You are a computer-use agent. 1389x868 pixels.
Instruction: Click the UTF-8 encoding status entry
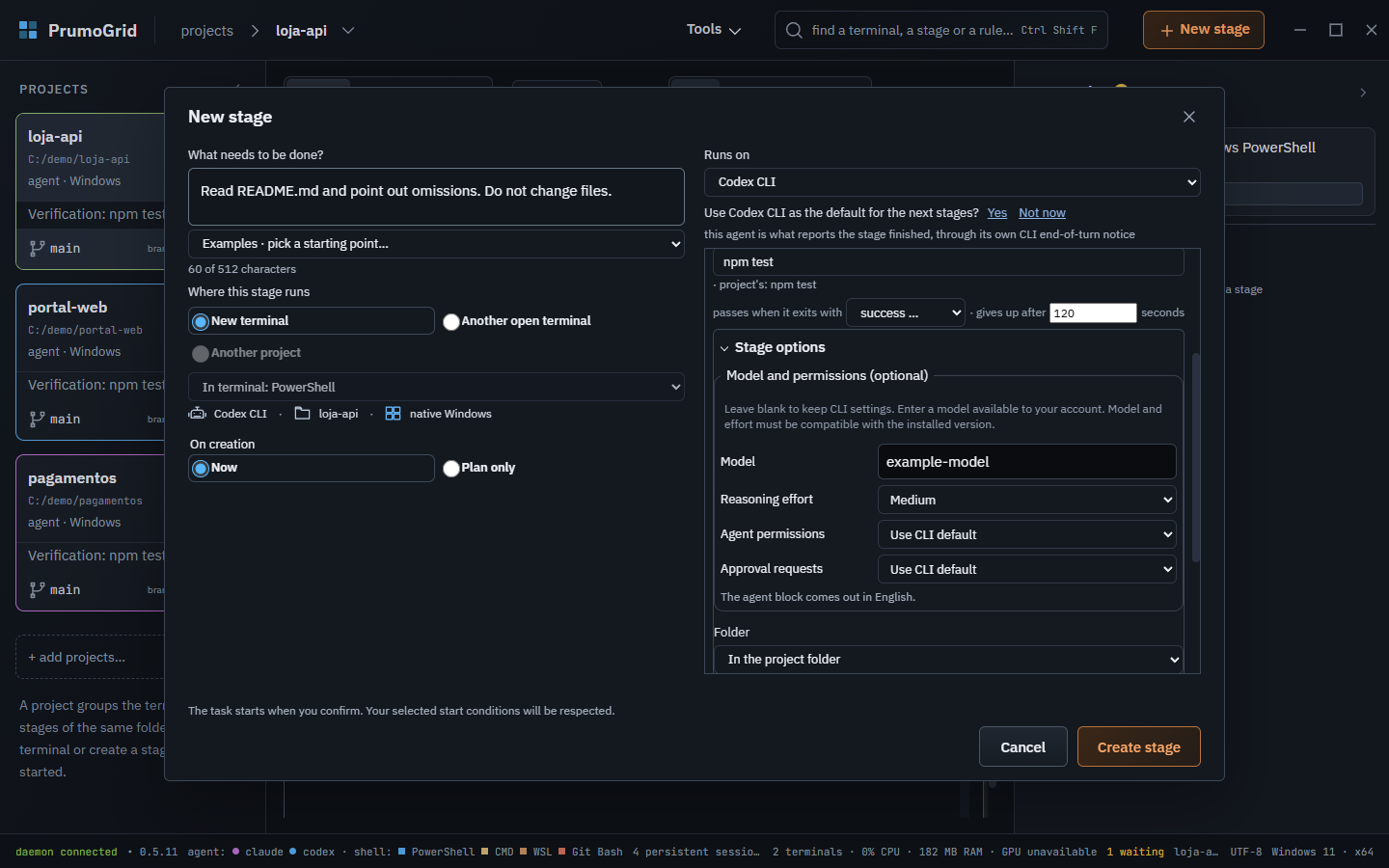pyautogui.click(x=1246, y=852)
